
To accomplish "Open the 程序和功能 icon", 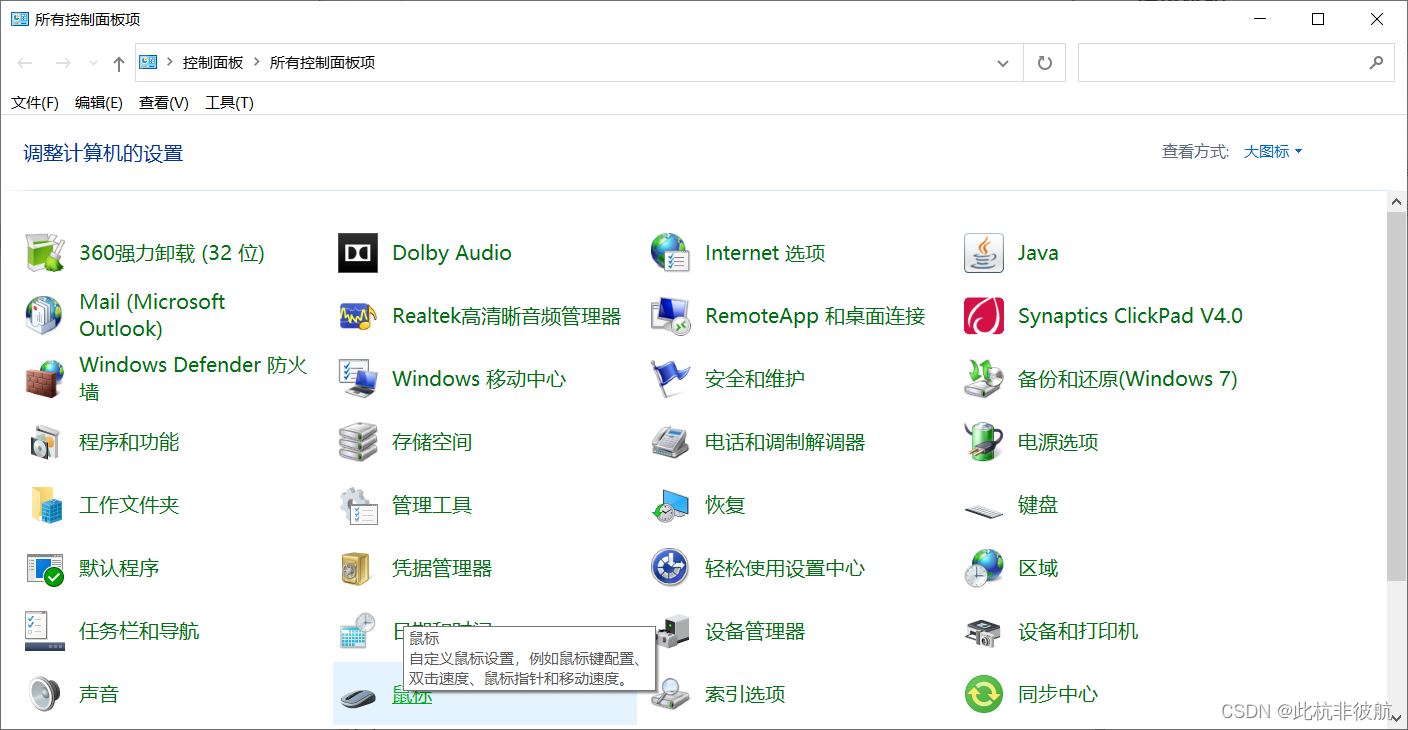I will (45, 442).
